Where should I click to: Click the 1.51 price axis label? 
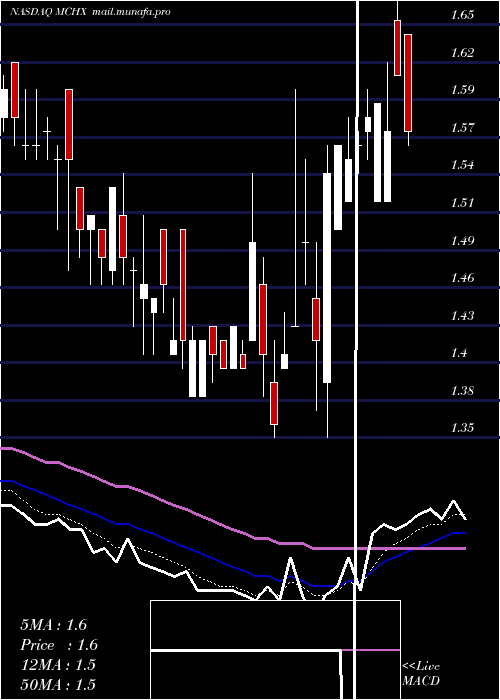462,203
